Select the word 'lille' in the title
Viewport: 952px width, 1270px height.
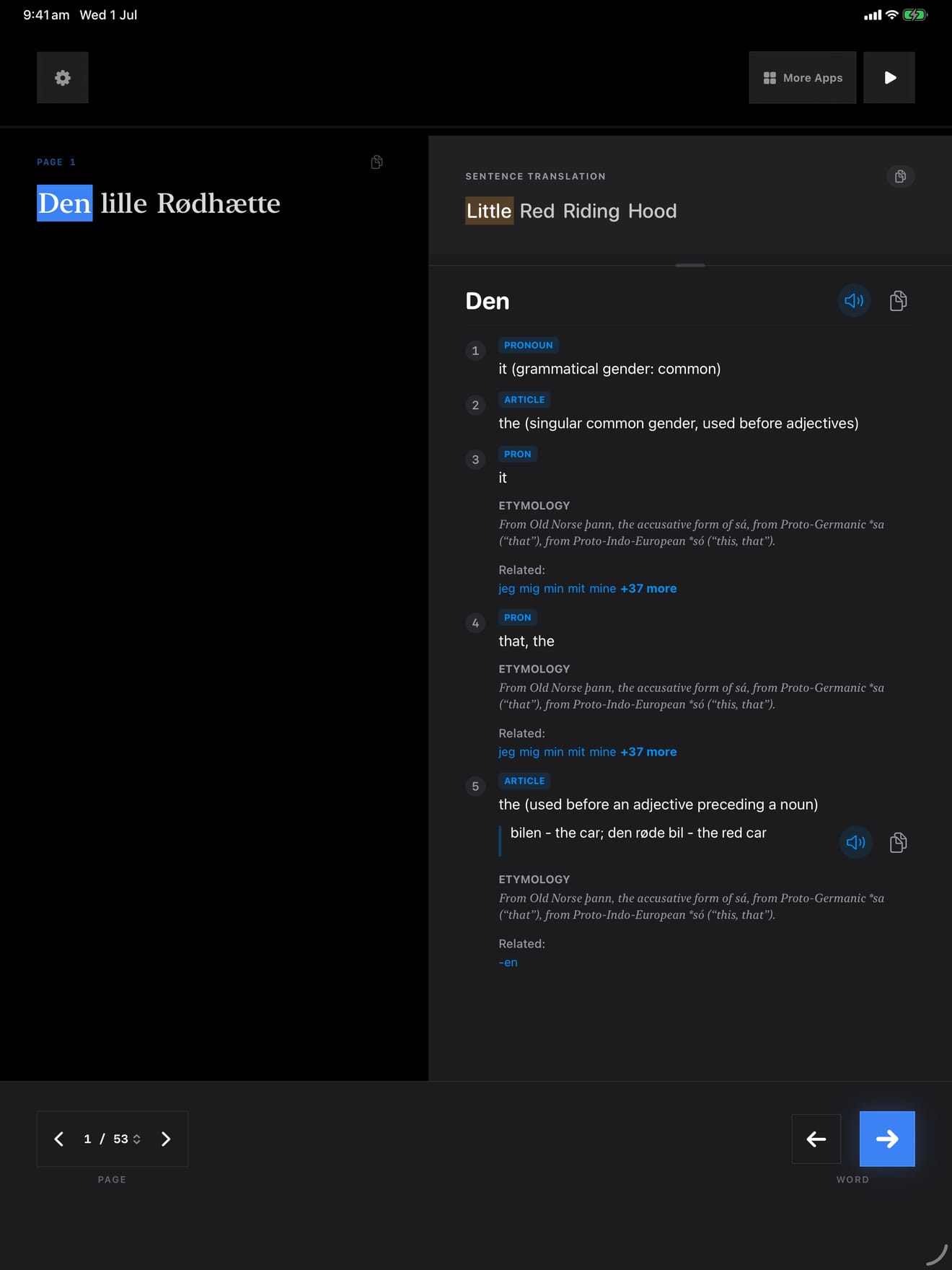124,203
